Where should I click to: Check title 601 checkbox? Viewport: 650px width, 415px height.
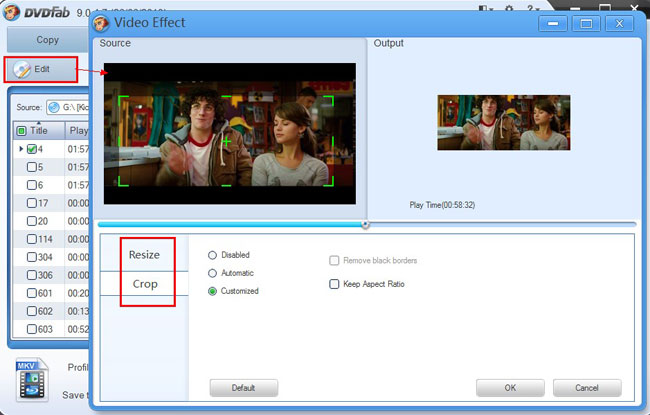point(32,293)
